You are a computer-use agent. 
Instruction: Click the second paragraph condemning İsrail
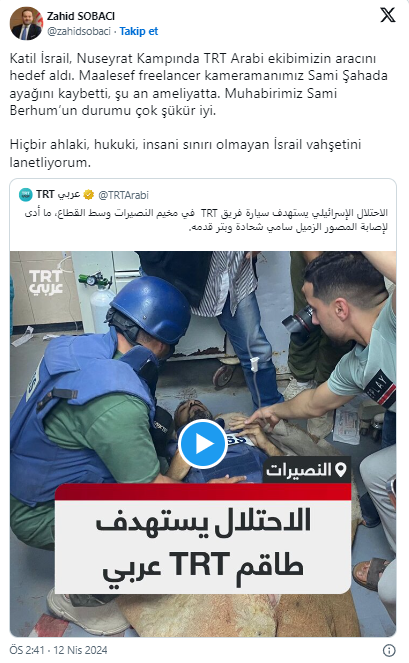click(x=185, y=153)
